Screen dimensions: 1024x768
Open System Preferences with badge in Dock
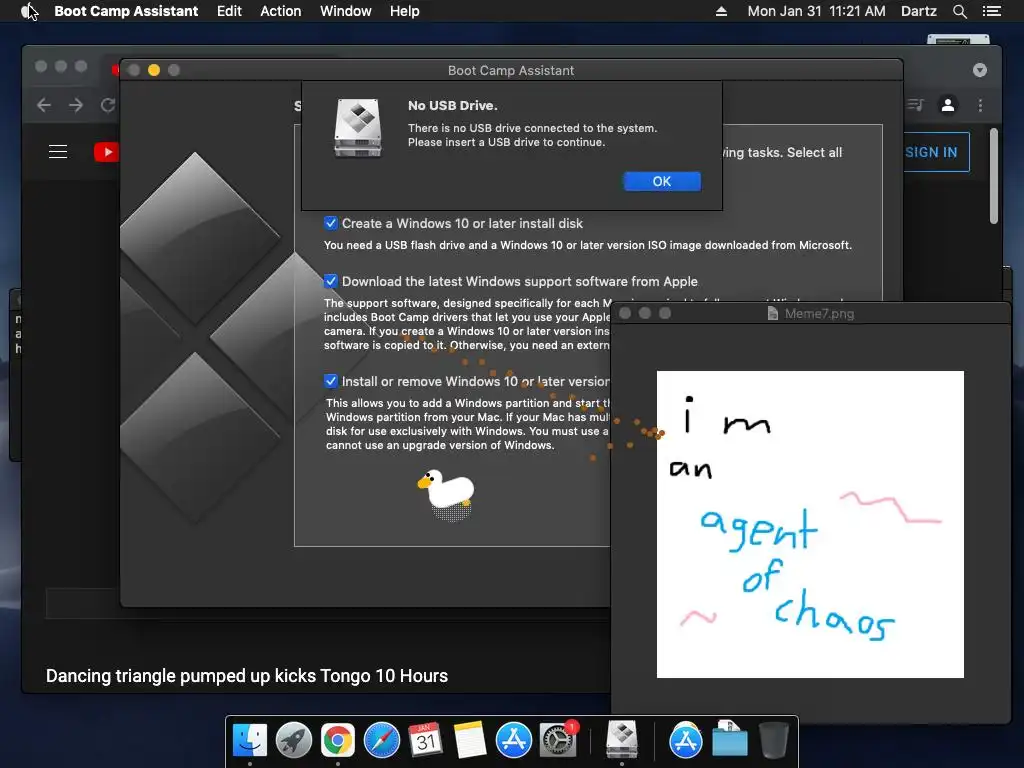pos(558,741)
